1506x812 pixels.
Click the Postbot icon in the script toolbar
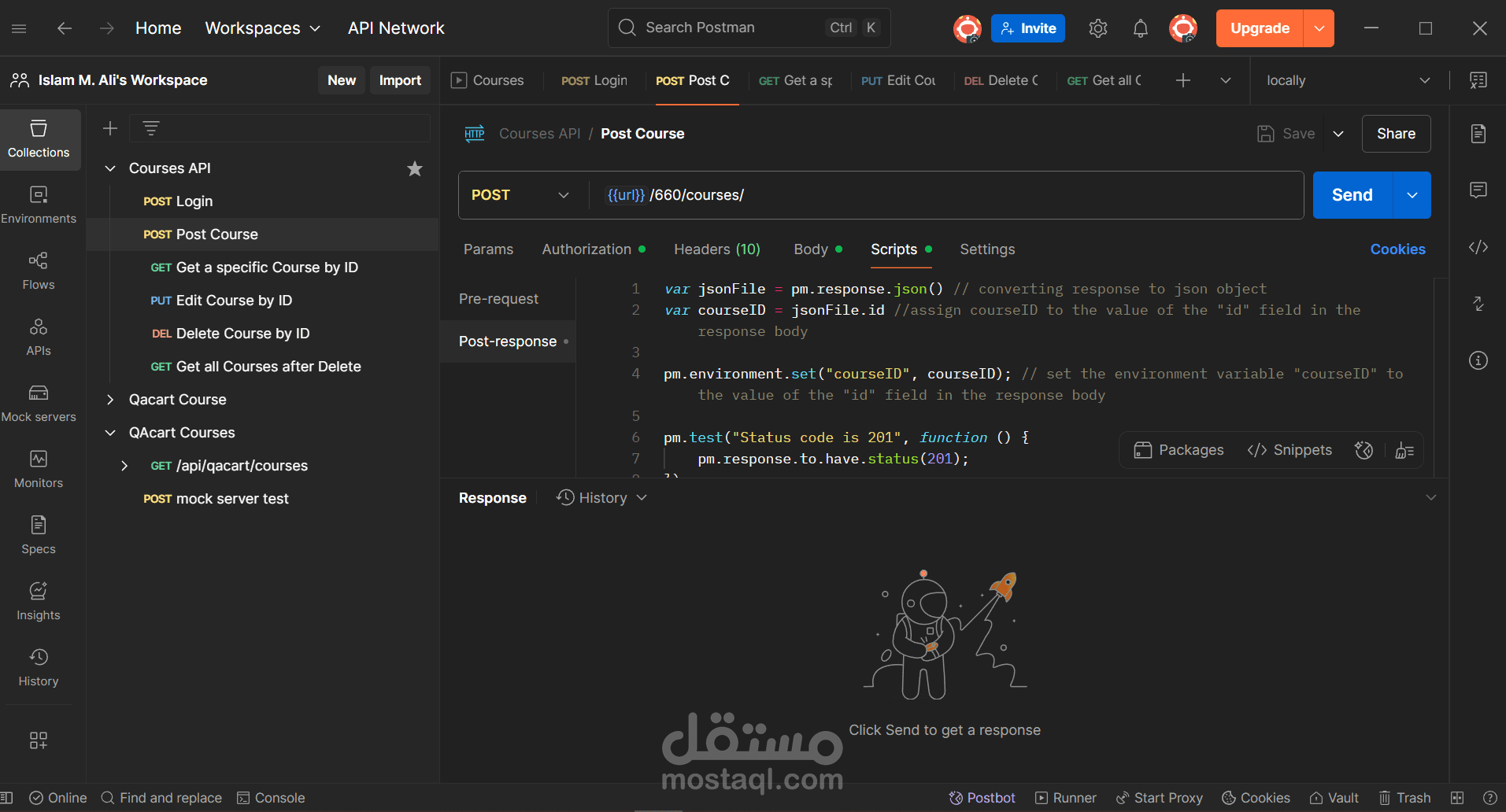tap(1364, 450)
